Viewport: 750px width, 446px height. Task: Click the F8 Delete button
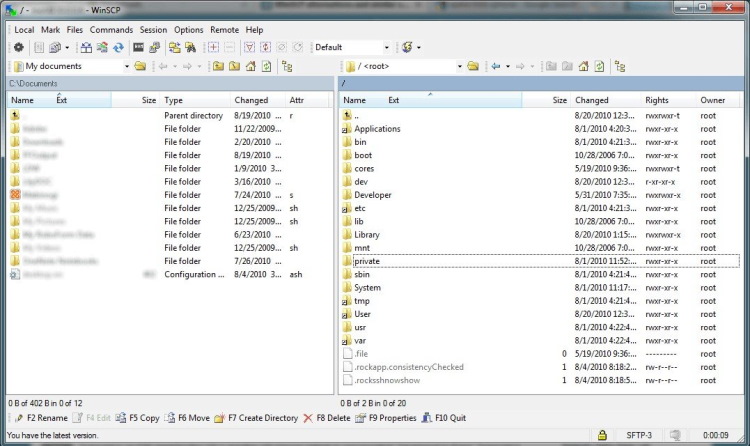327,418
